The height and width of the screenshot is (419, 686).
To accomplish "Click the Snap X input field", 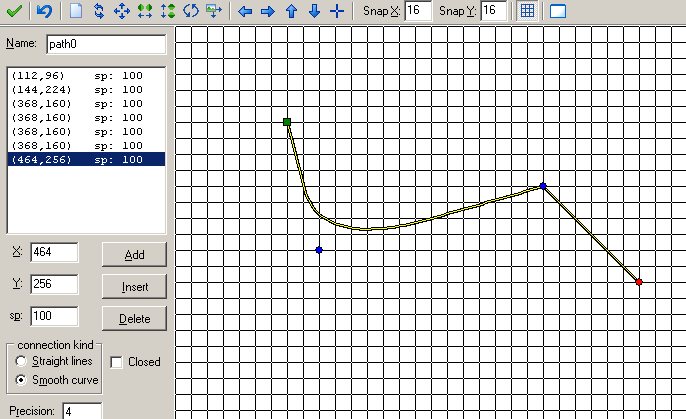I will (x=418, y=11).
